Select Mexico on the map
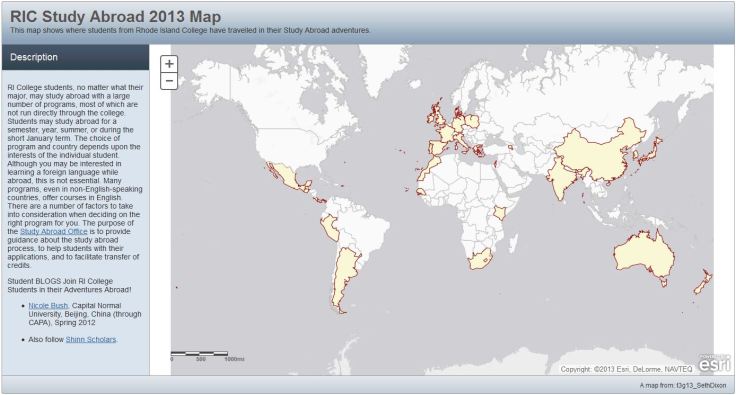Image resolution: width=736 pixels, height=395 pixels. (x=286, y=177)
